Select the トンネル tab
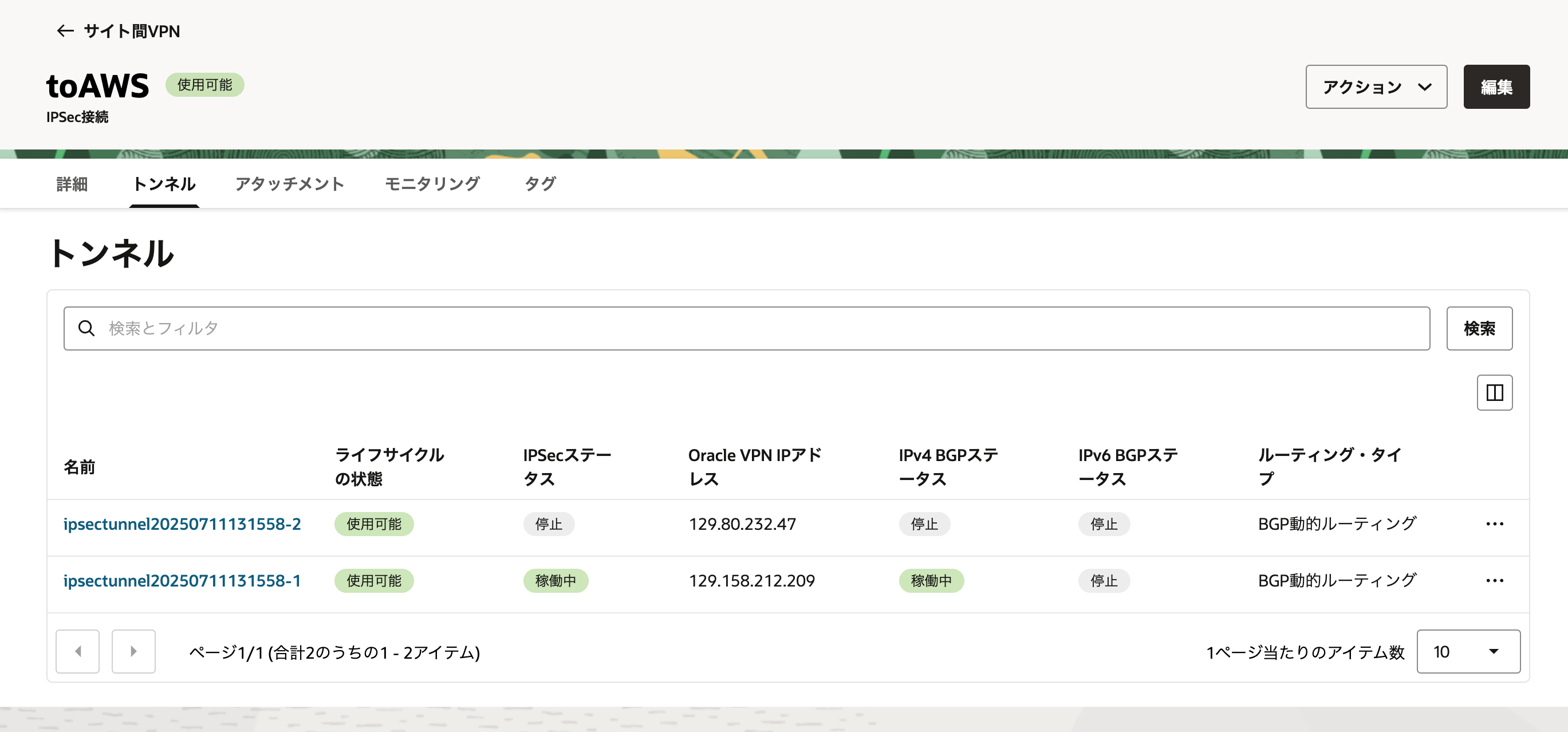Image resolution: width=1568 pixels, height=732 pixels. coord(164,184)
